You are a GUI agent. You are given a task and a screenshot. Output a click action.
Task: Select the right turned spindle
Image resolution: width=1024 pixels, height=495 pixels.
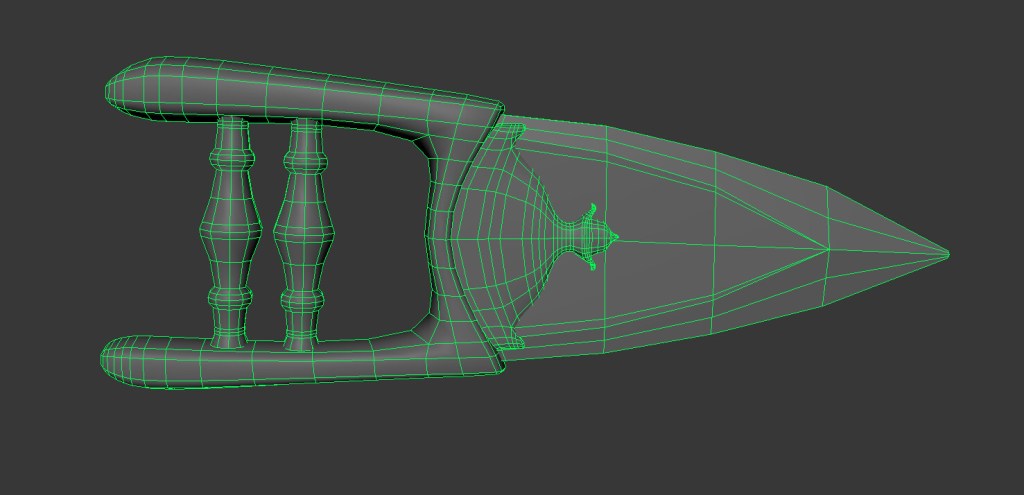pyautogui.click(x=303, y=232)
